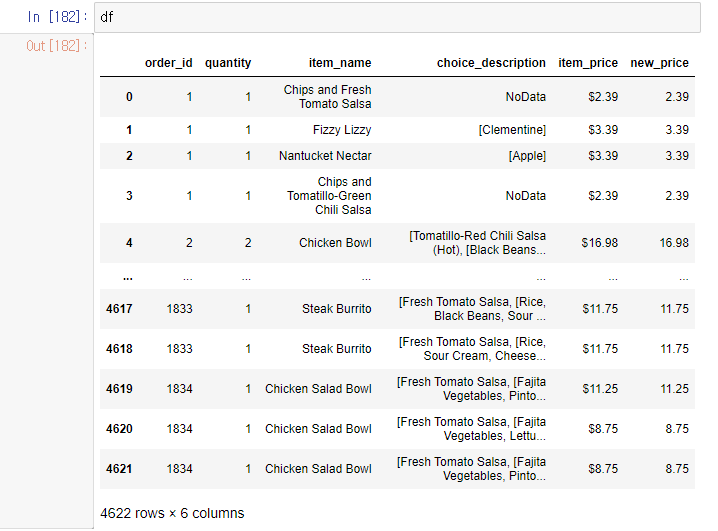The width and height of the screenshot is (718, 531).
Task: Click the In [182] prompt label
Action: point(57,17)
